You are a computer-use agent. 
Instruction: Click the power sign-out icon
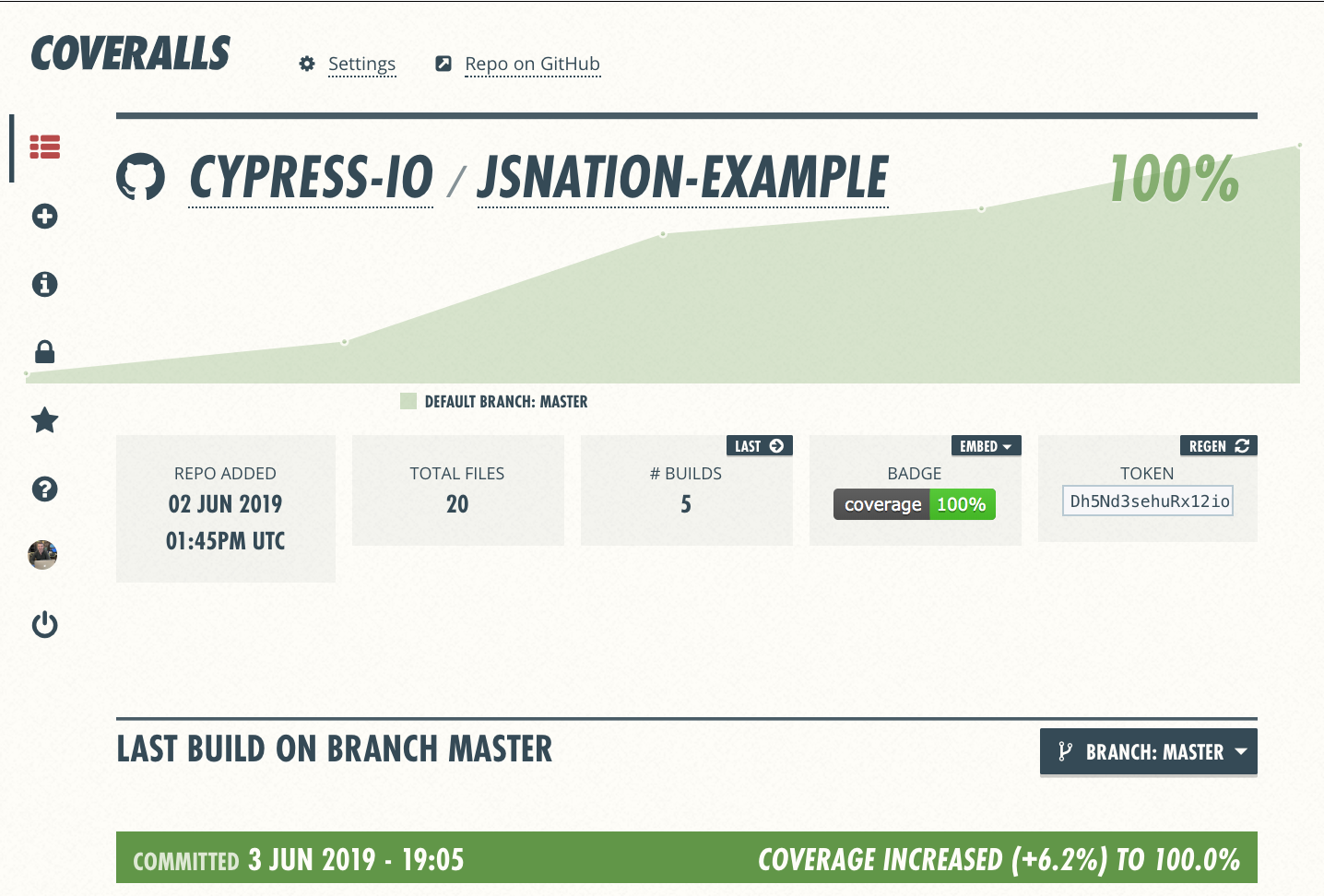pyautogui.click(x=44, y=625)
